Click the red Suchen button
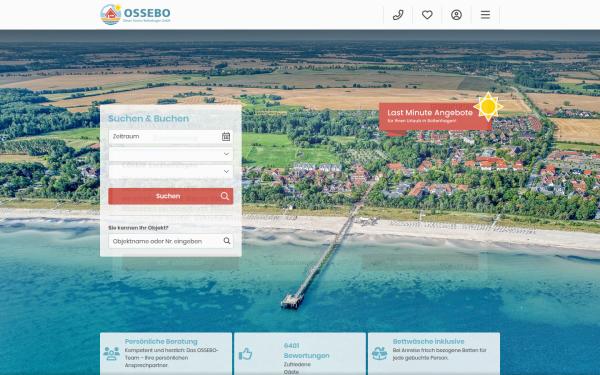 (171, 196)
